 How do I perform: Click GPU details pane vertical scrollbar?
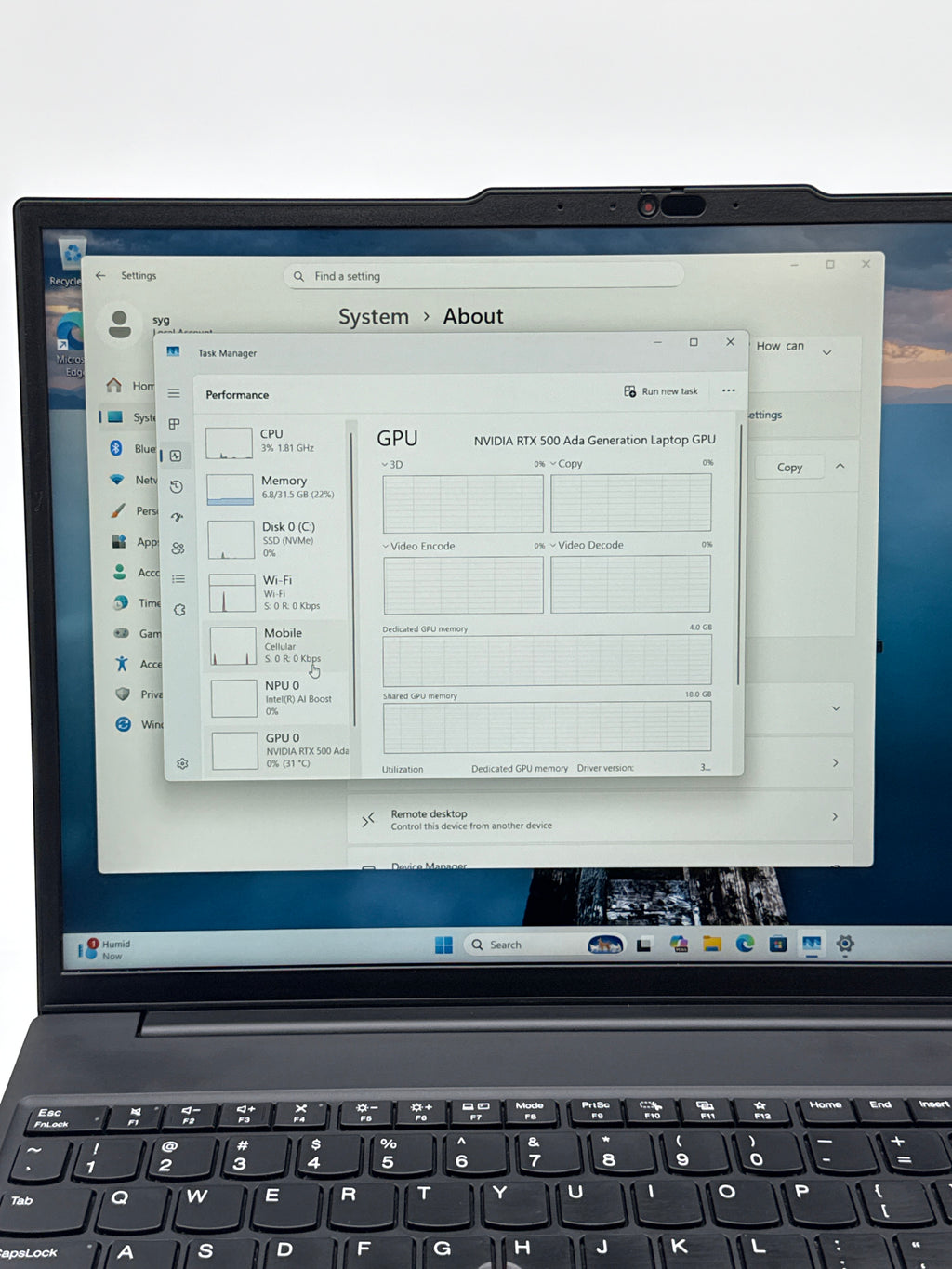740,555
